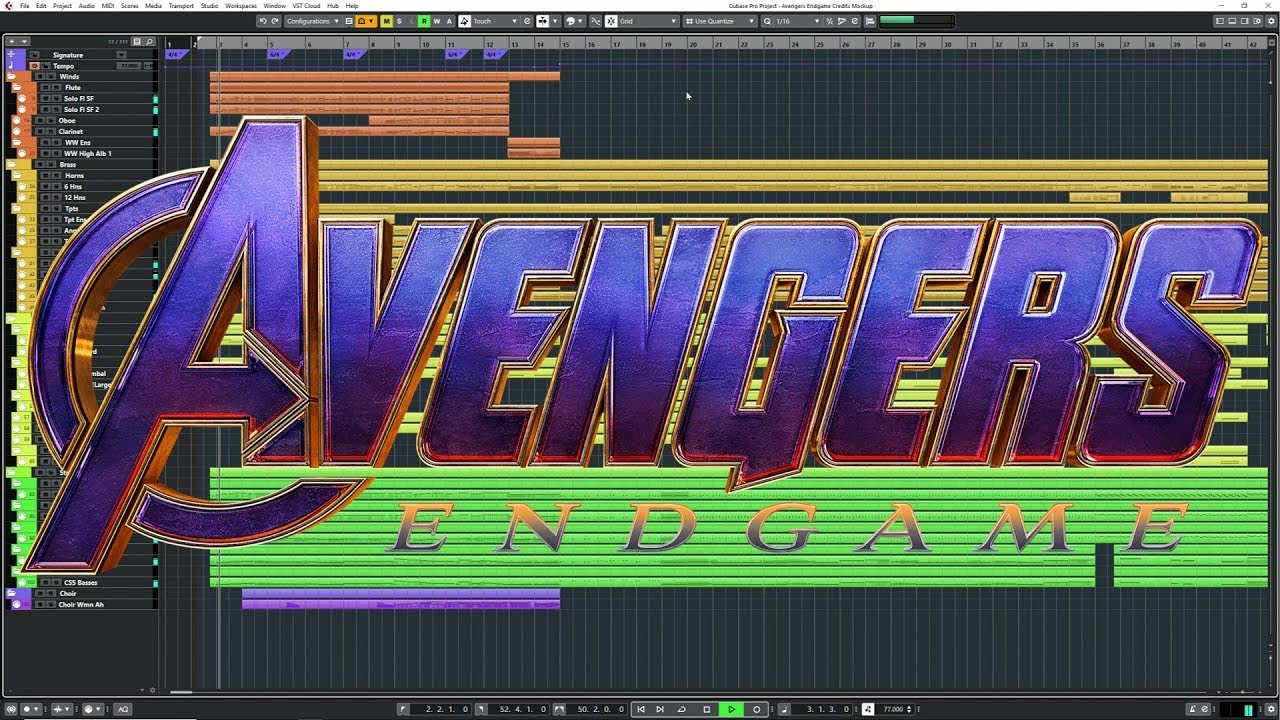Collapse the Winds folder track

[x=11, y=77]
